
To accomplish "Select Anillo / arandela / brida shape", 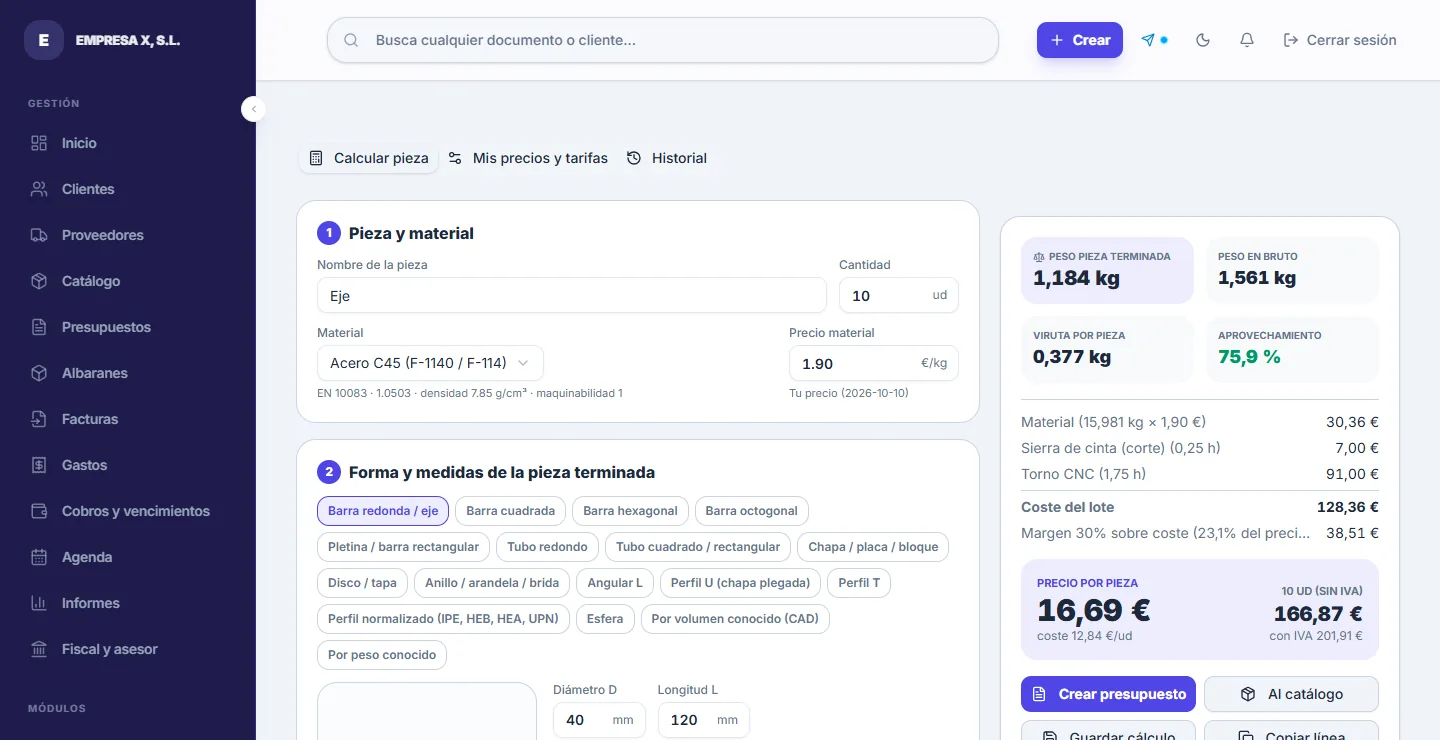I will click(x=492, y=583).
